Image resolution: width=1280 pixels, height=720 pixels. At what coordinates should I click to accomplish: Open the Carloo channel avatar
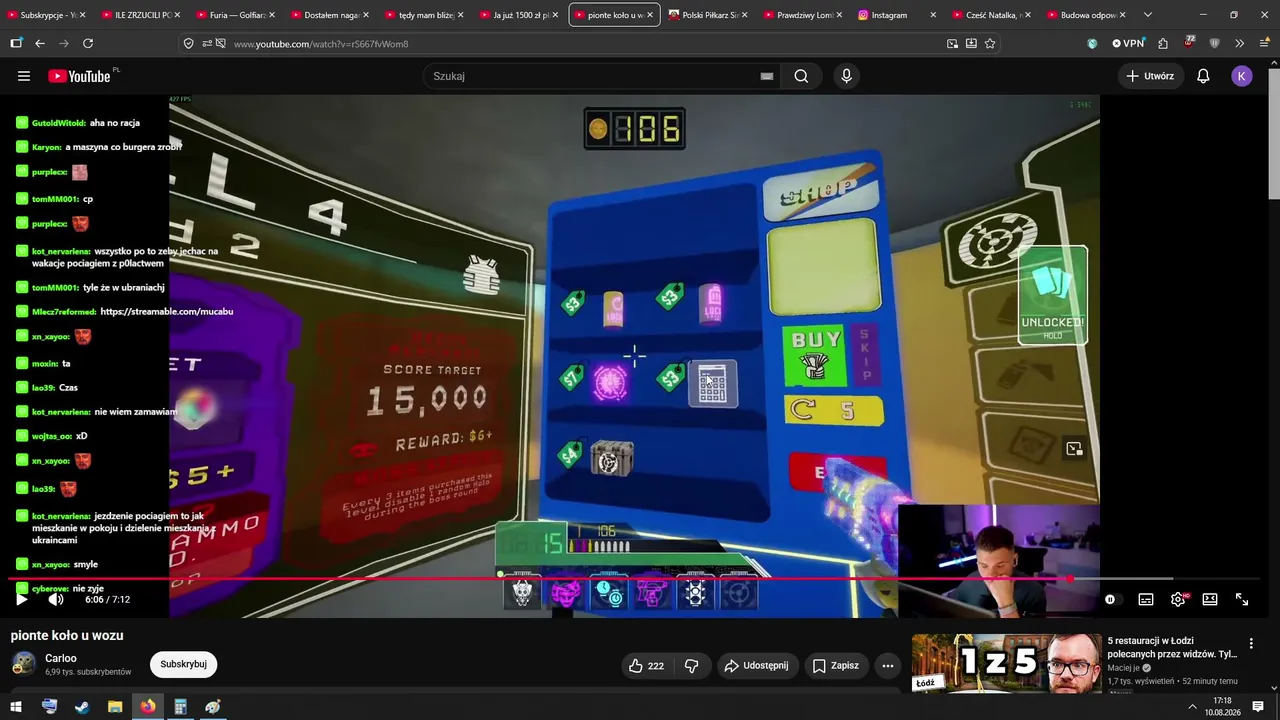tap(24, 664)
